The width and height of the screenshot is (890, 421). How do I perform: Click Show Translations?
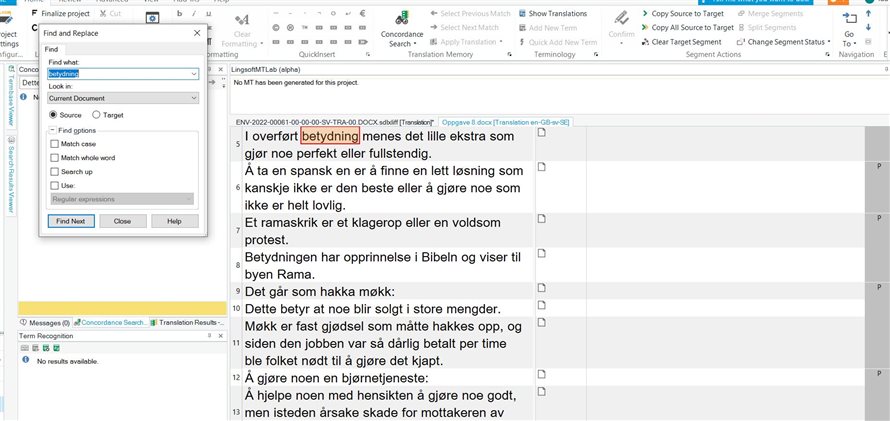coord(553,13)
